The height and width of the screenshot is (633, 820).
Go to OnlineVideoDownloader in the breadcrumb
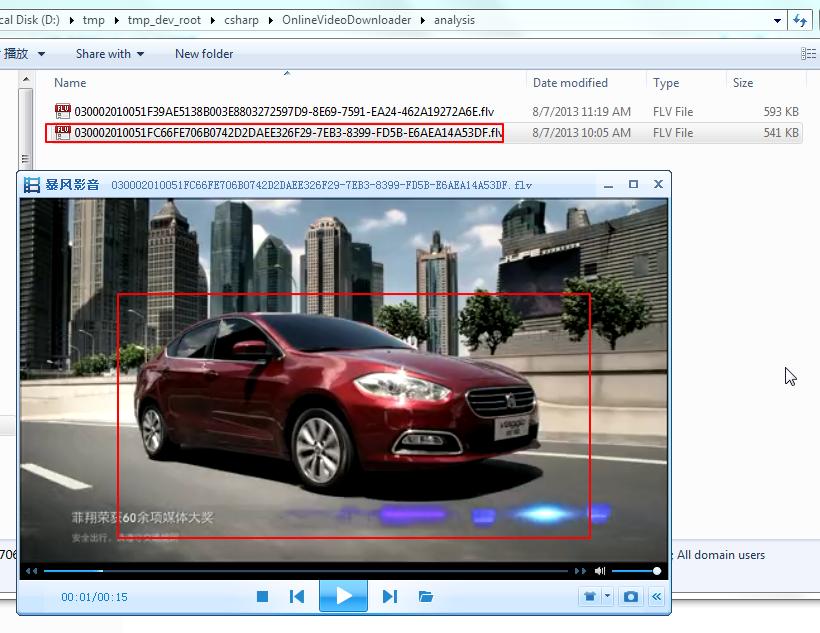[346, 20]
